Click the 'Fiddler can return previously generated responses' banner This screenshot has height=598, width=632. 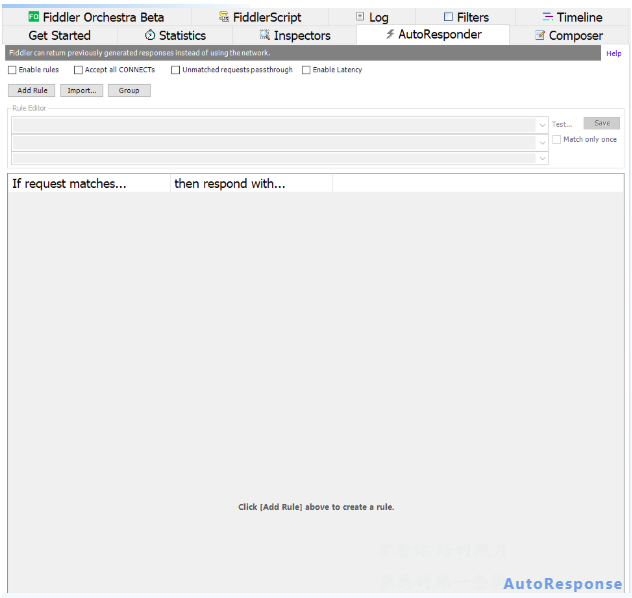point(303,53)
